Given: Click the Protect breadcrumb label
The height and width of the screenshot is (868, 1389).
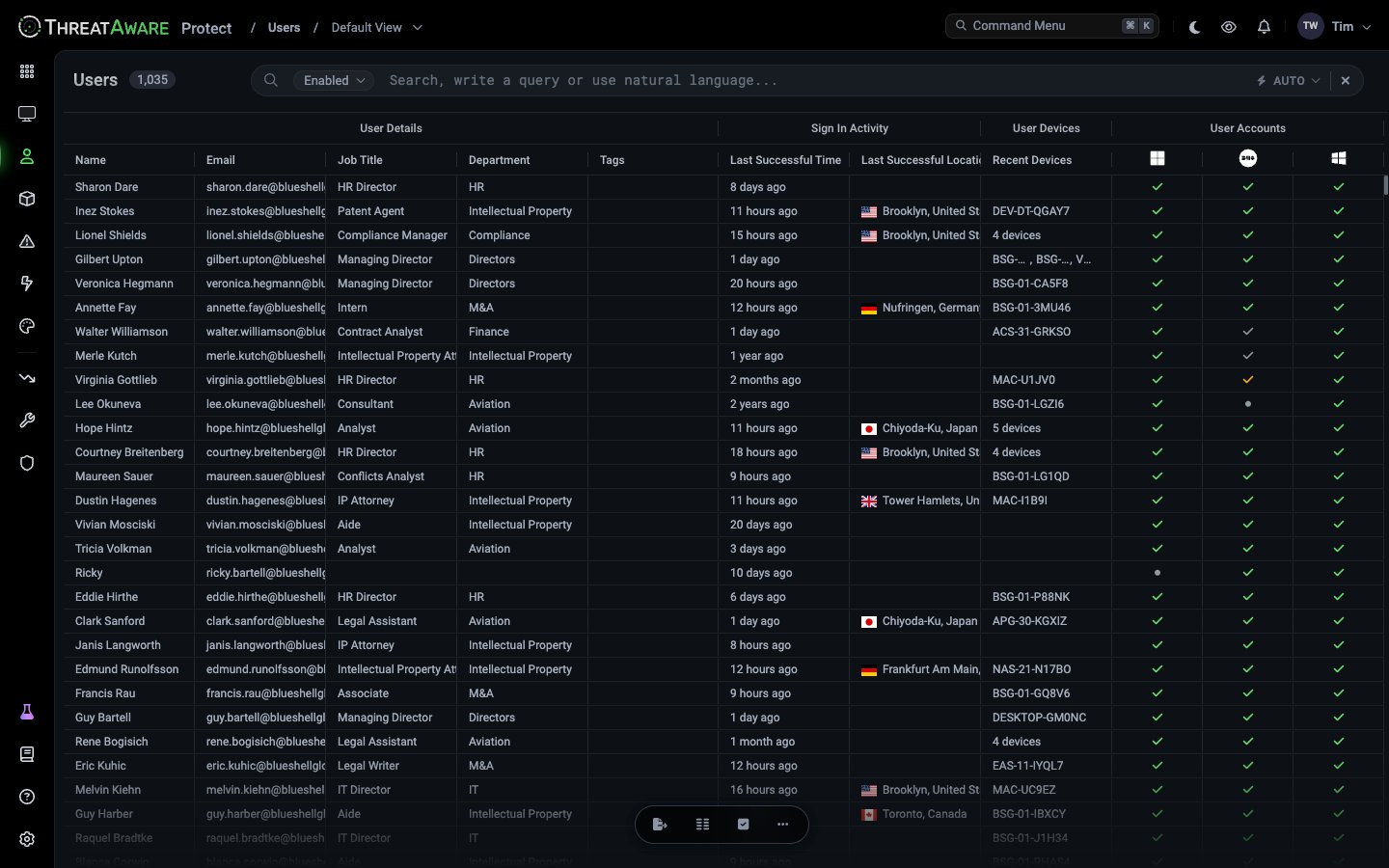Looking at the screenshot, I should [206, 28].
